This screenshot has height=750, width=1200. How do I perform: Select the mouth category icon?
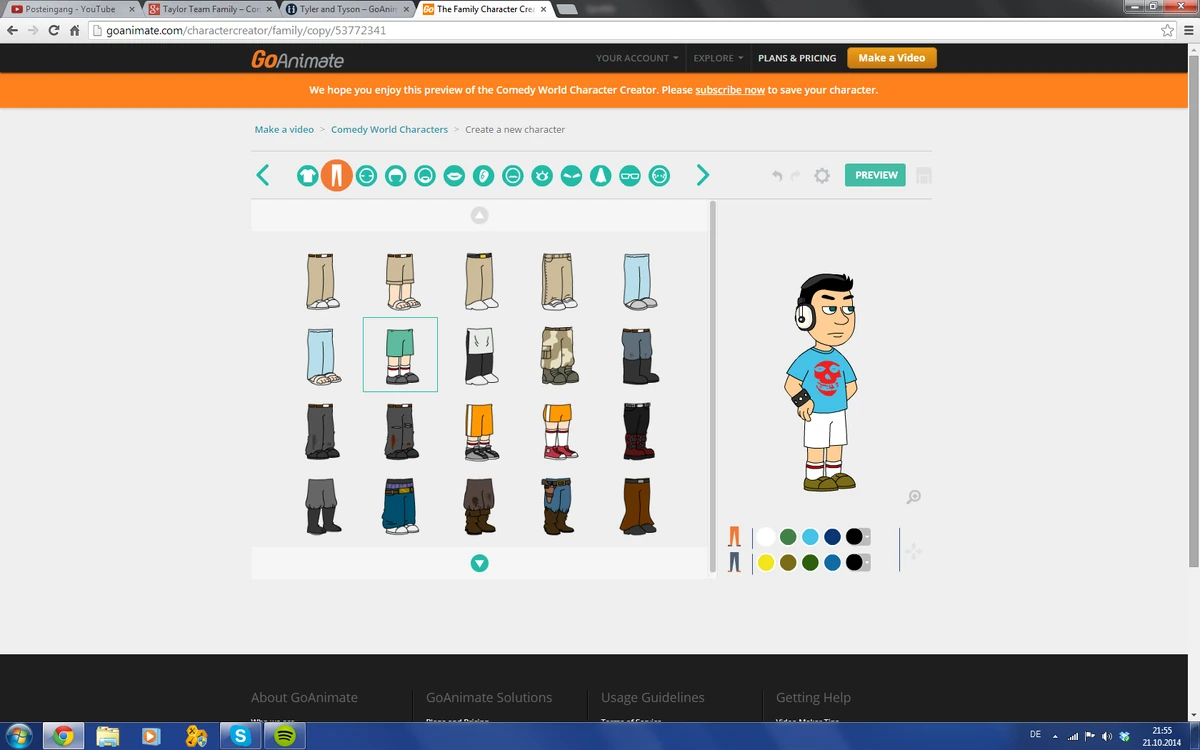(453, 175)
